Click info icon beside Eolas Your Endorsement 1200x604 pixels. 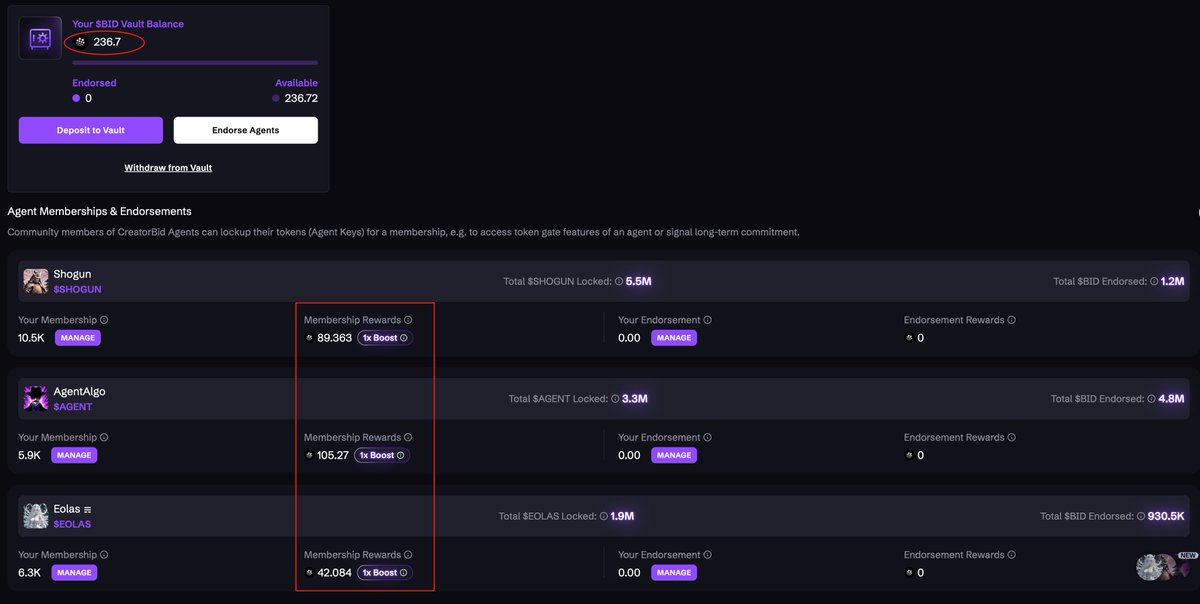coord(708,554)
